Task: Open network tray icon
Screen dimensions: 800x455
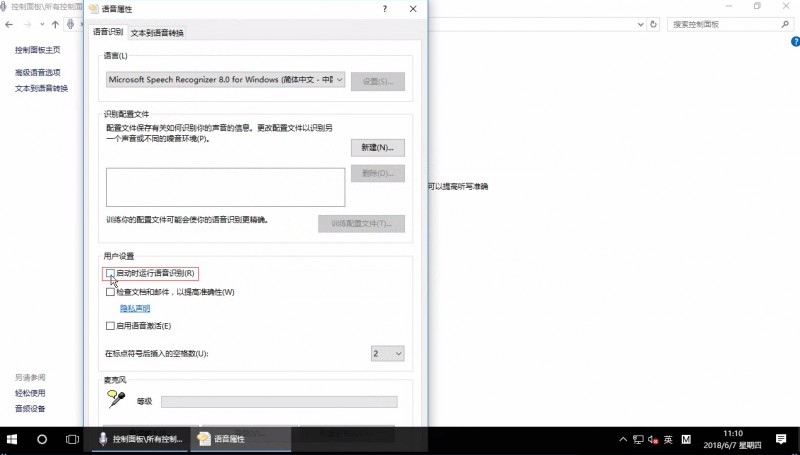Action: (x=638, y=439)
